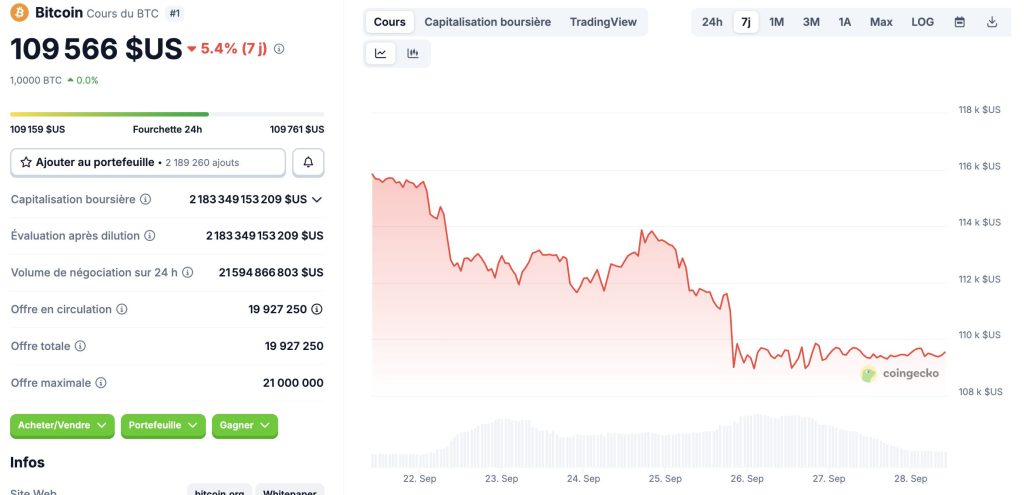This screenshot has height=495, width=1024.
Task: Open the Gagner dropdown
Action: pyautogui.click(x=244, y=425)
